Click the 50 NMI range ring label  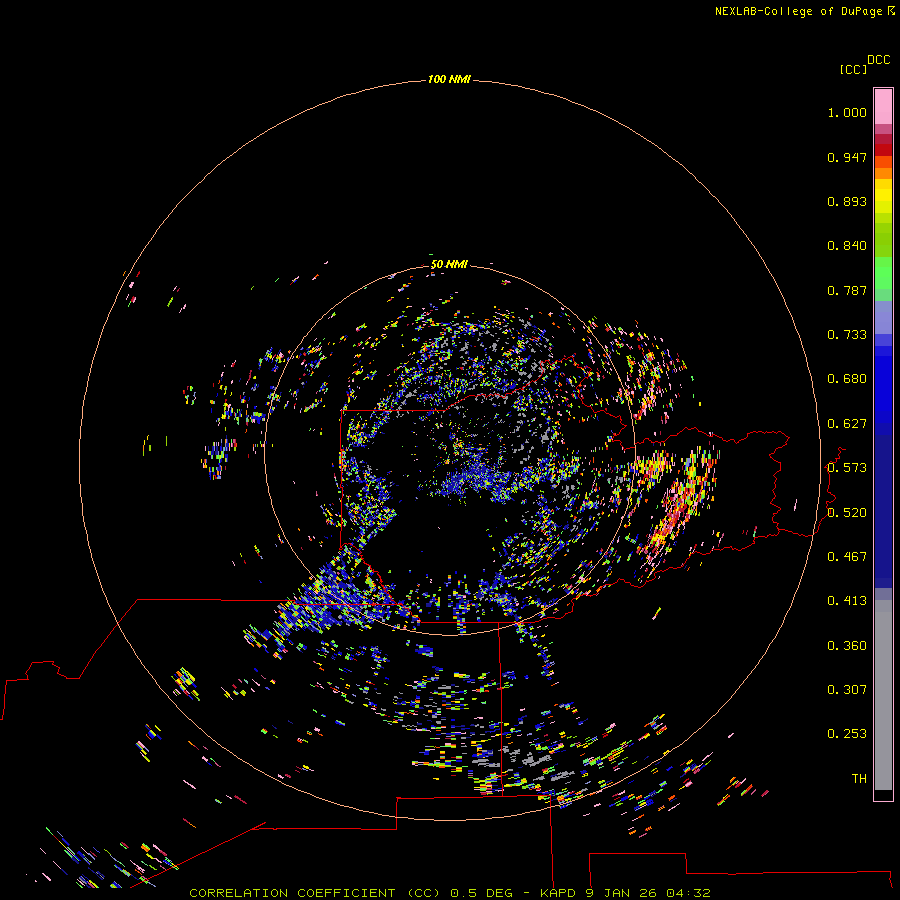[x=449, y=264]
